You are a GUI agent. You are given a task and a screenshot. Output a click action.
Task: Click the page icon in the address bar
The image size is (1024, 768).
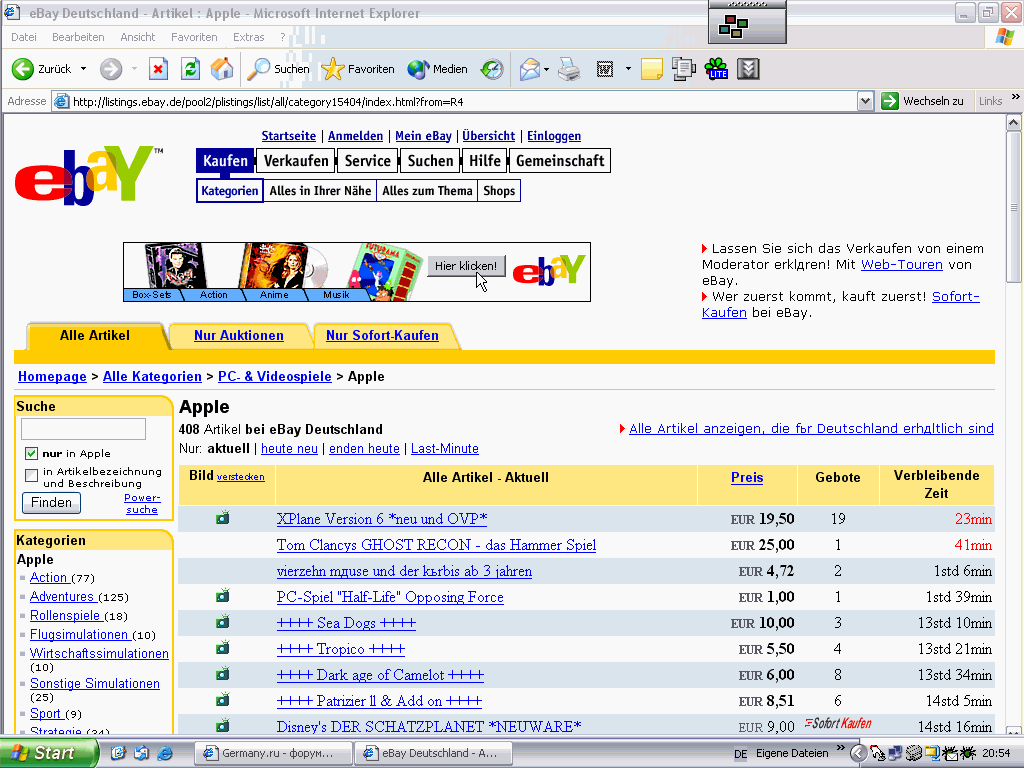pos(61,101)
